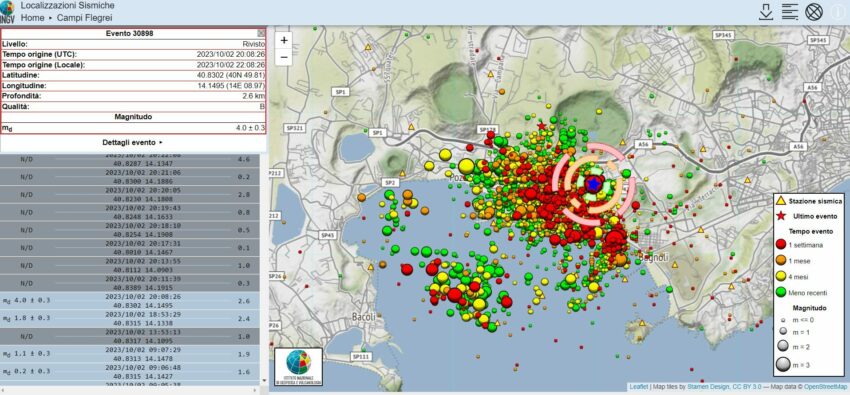Open the list lines icon in header
850x395 pixels.
coord(790,12)
